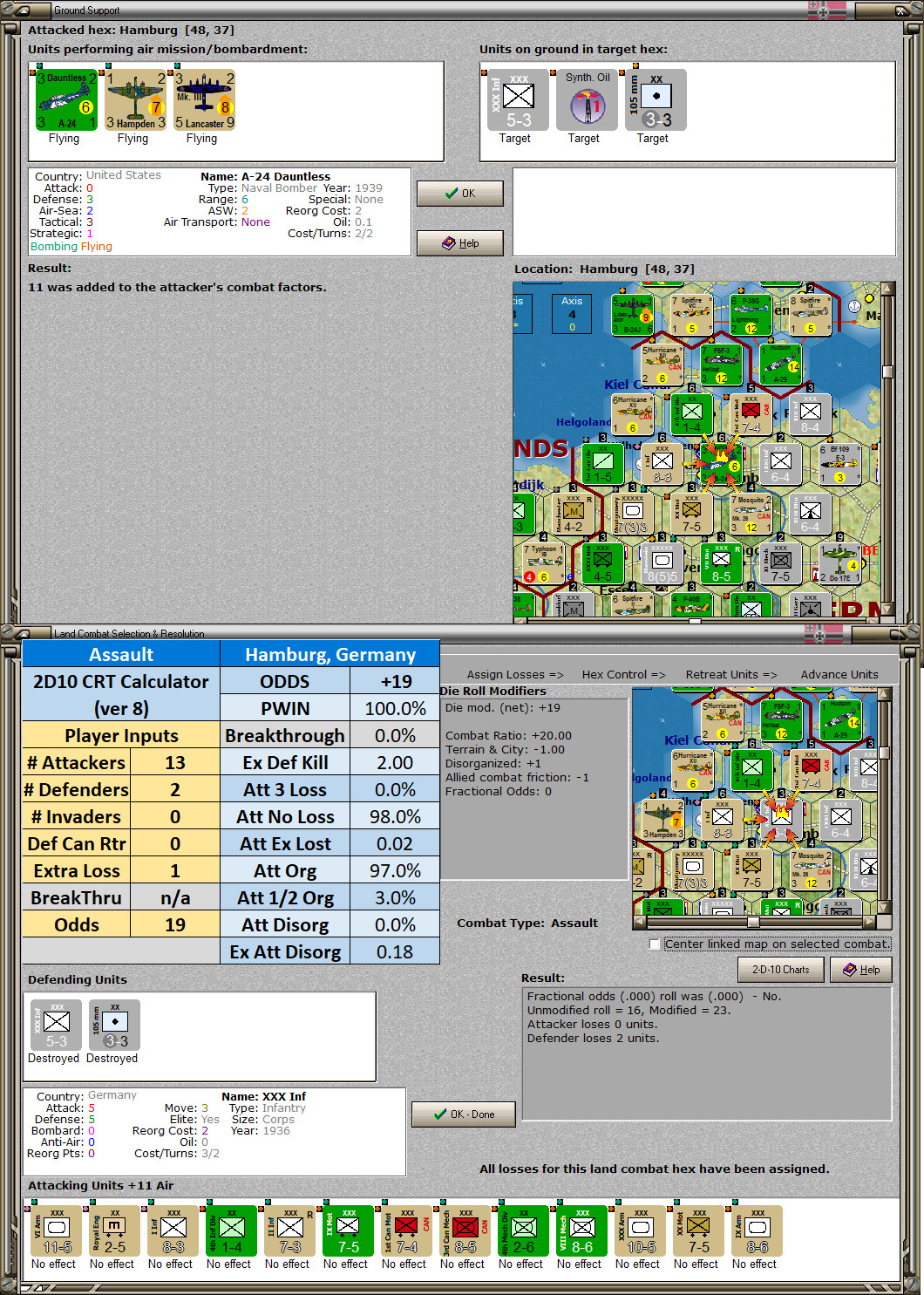Click the Hampden counter on lower map

point(662,819)
